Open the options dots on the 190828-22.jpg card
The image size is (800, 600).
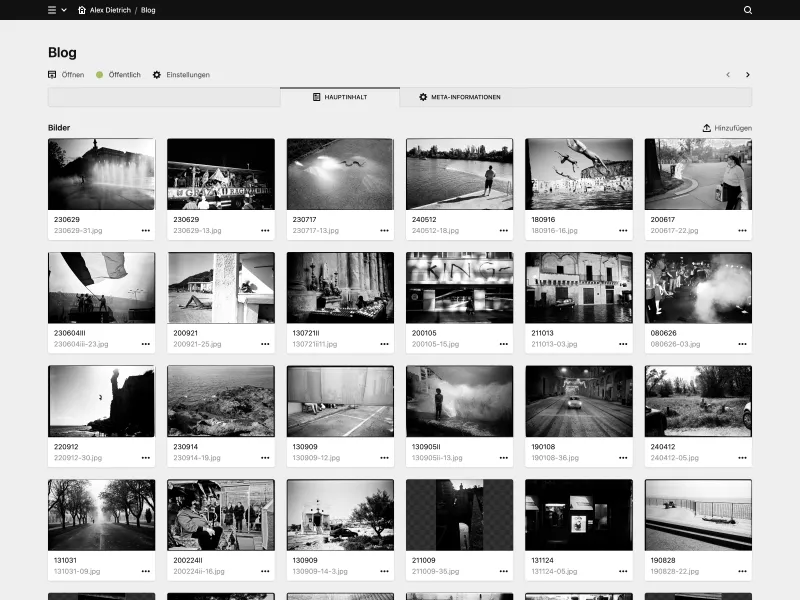pos(743,571)
